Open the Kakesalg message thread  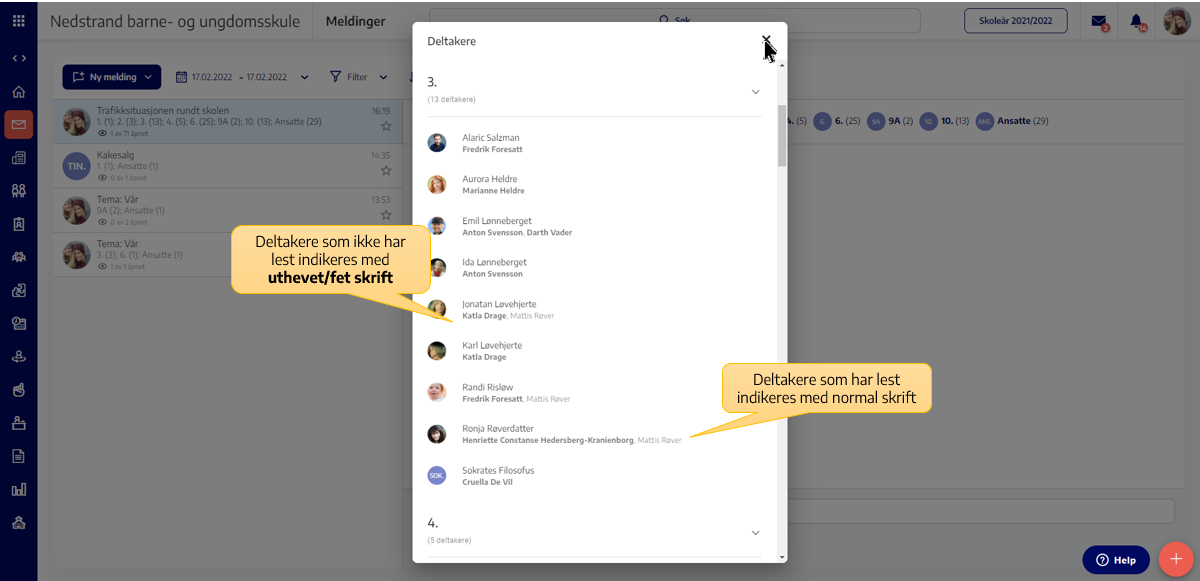(x=227, y=166)
